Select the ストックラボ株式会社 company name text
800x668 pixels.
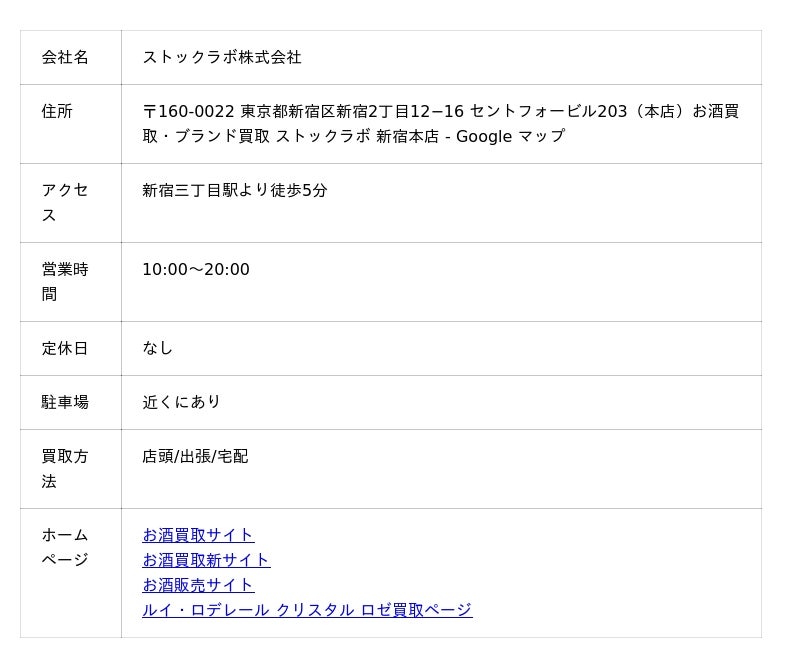(222, 58)
